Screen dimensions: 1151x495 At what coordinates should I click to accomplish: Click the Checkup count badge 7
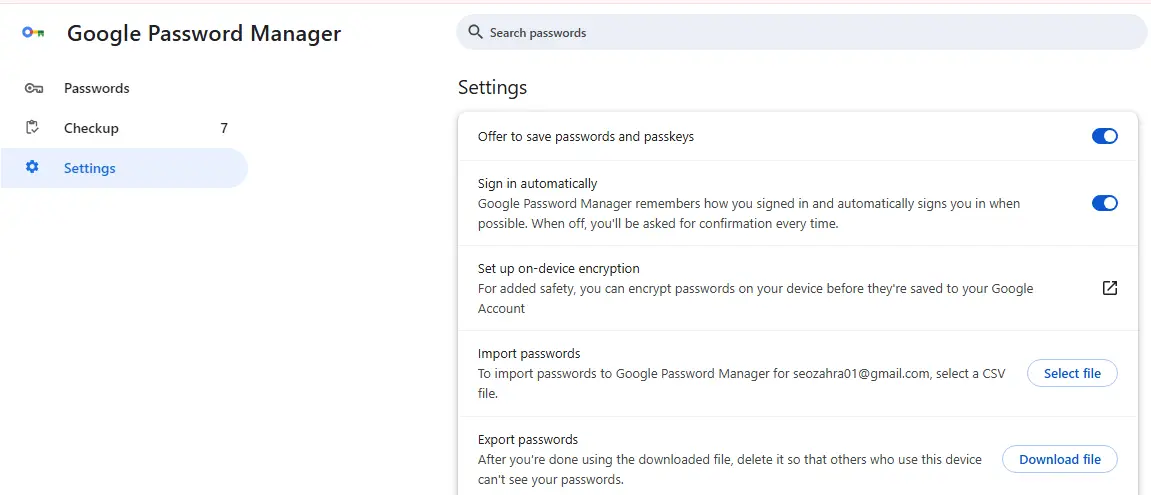[224, 128]
